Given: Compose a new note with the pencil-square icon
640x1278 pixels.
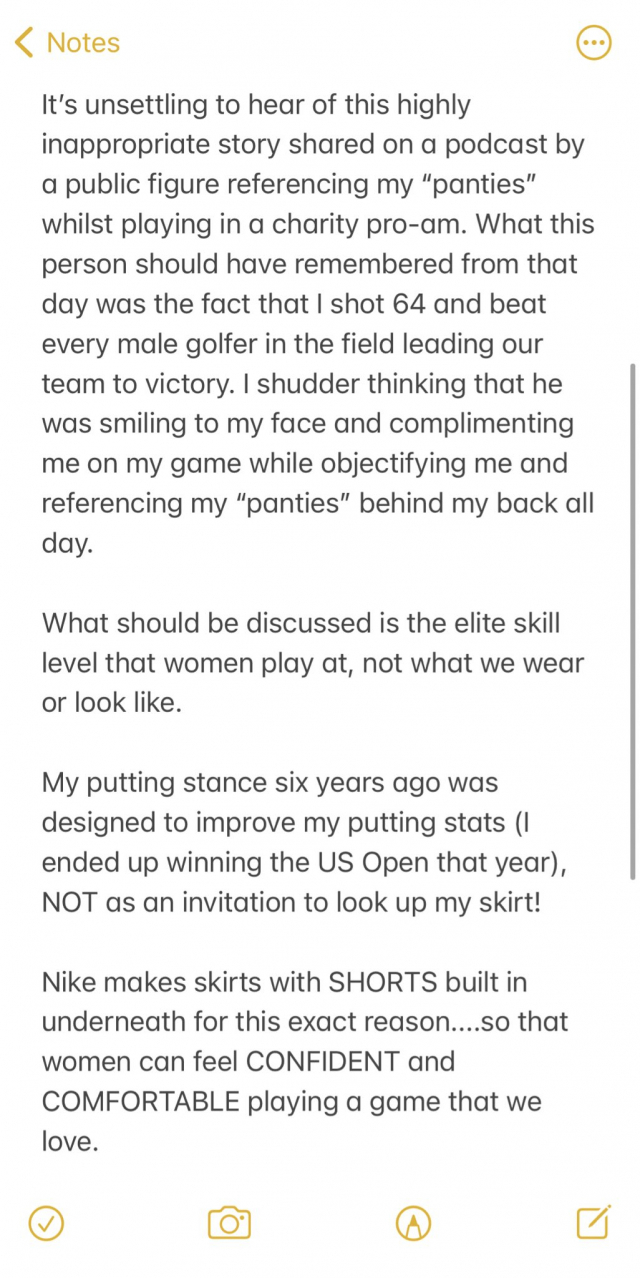Looking at the screenshot, I should click(x=594, y=1221).
